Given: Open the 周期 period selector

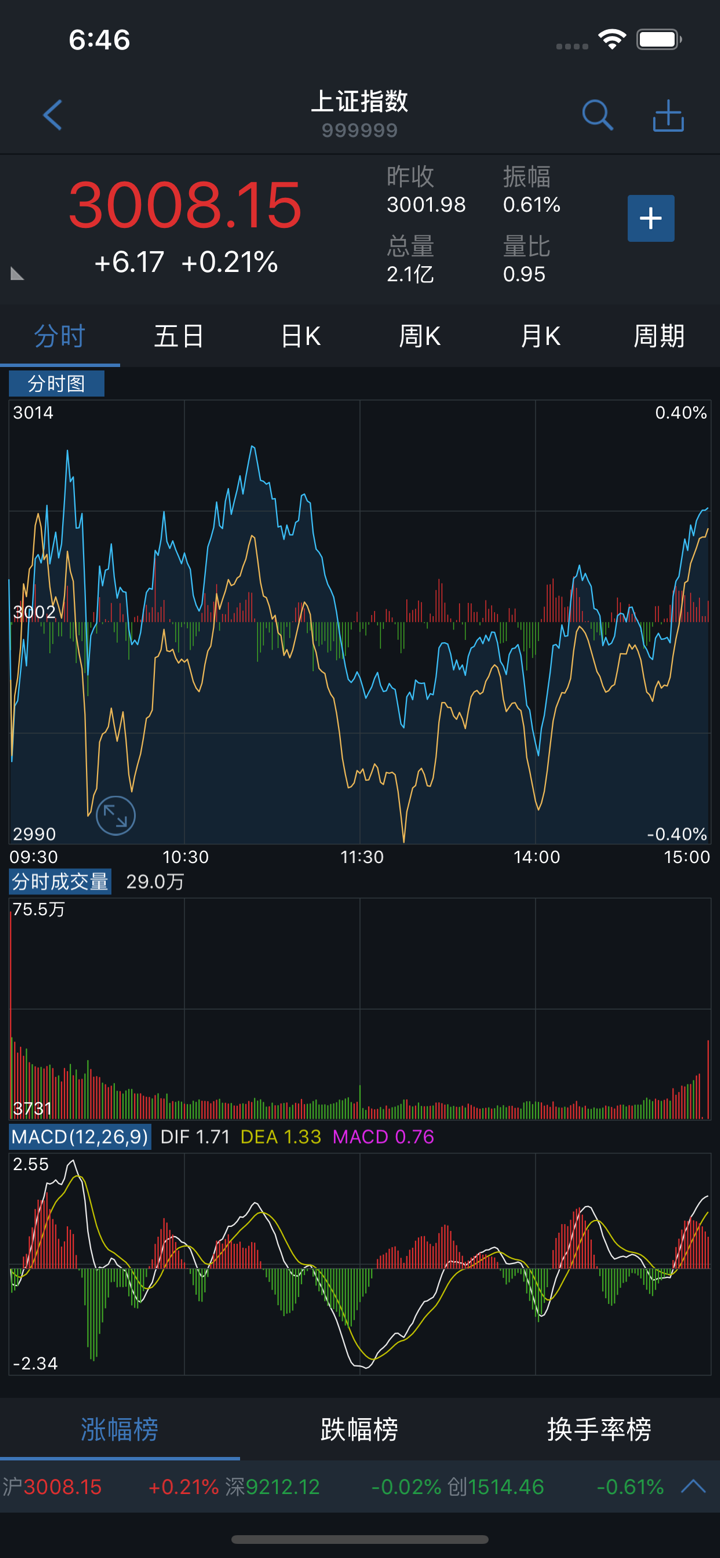Looking at the screenshot, I should pyautogui.click(x=659, y=336).
